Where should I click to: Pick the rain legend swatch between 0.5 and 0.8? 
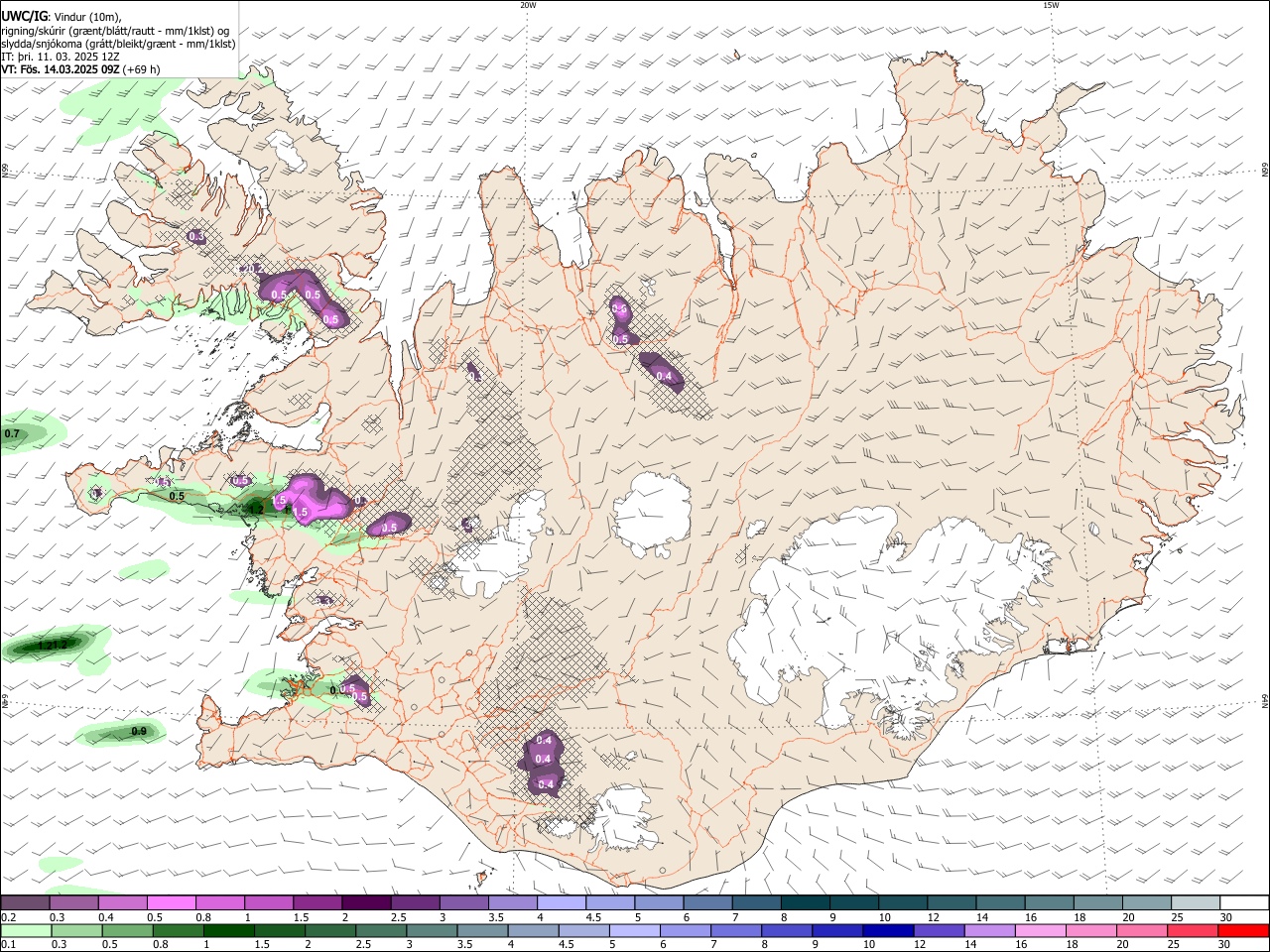127,930
